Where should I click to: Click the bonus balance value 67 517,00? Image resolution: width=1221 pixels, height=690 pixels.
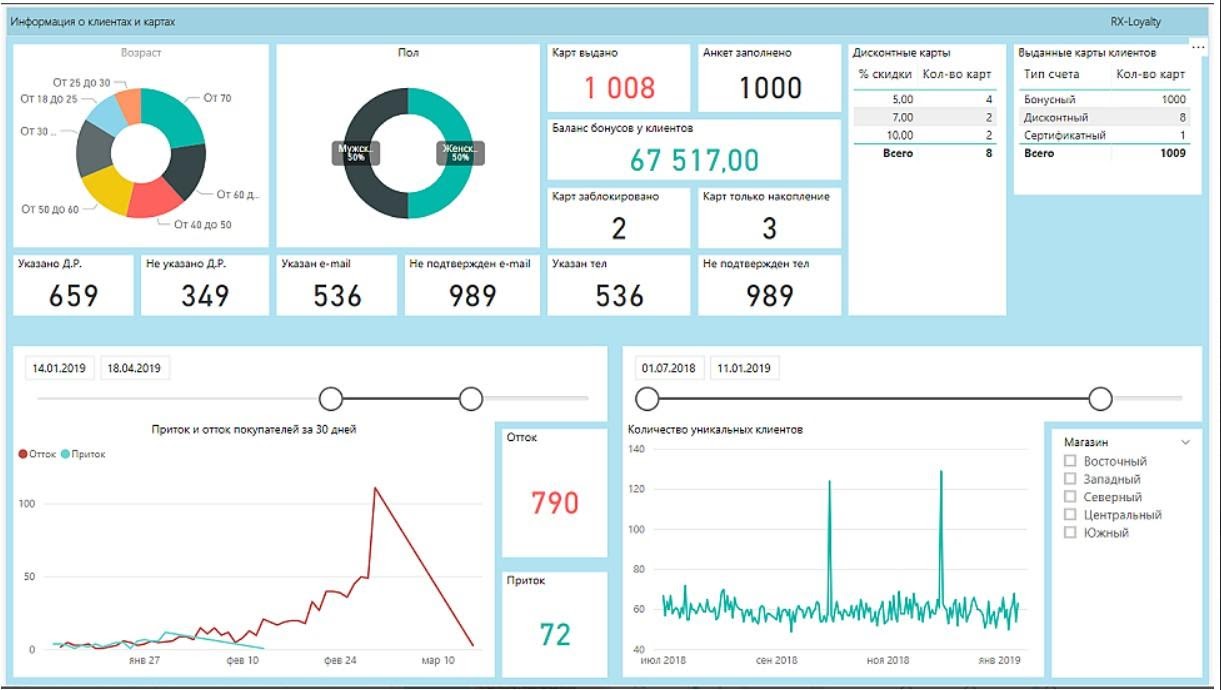pos(694,160)
